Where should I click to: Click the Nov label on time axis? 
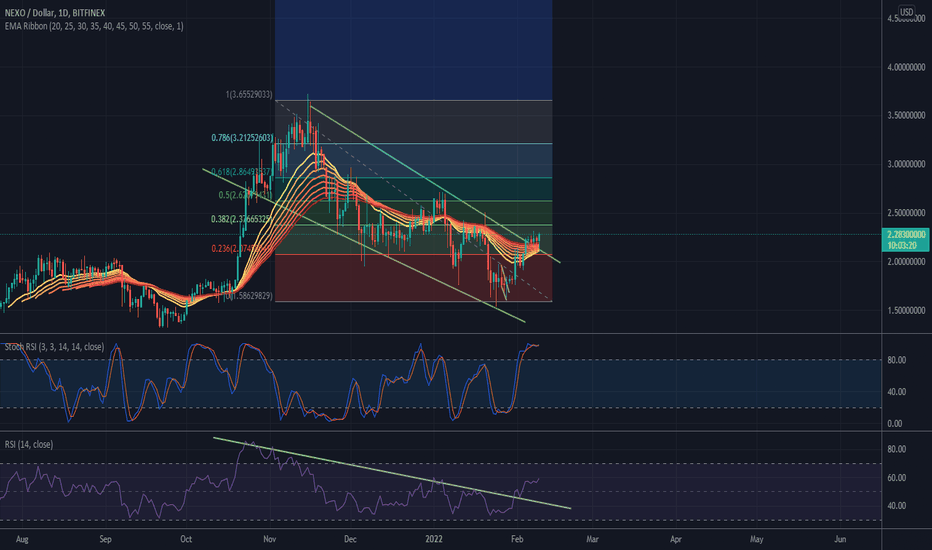[x=271, y=537]
